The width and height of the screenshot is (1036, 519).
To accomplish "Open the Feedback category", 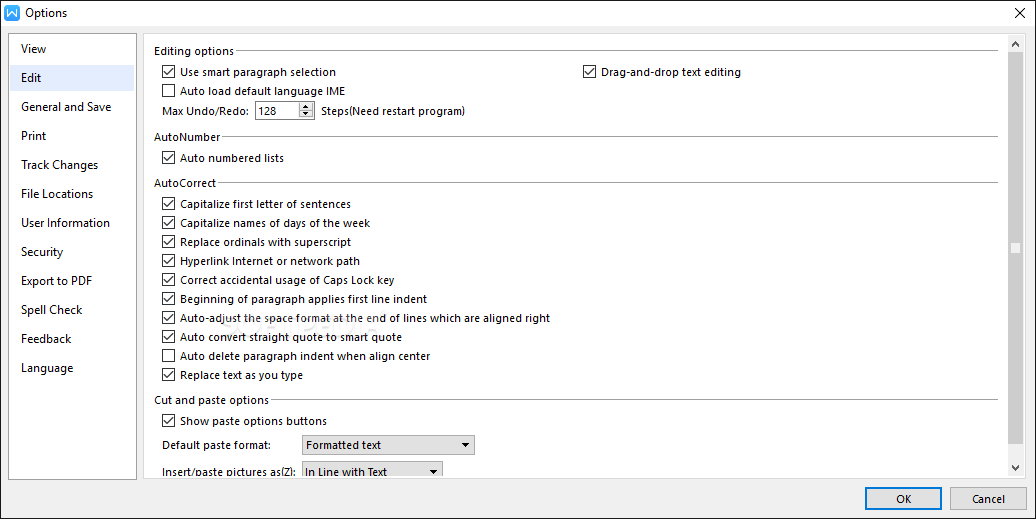I will (72, 339).
